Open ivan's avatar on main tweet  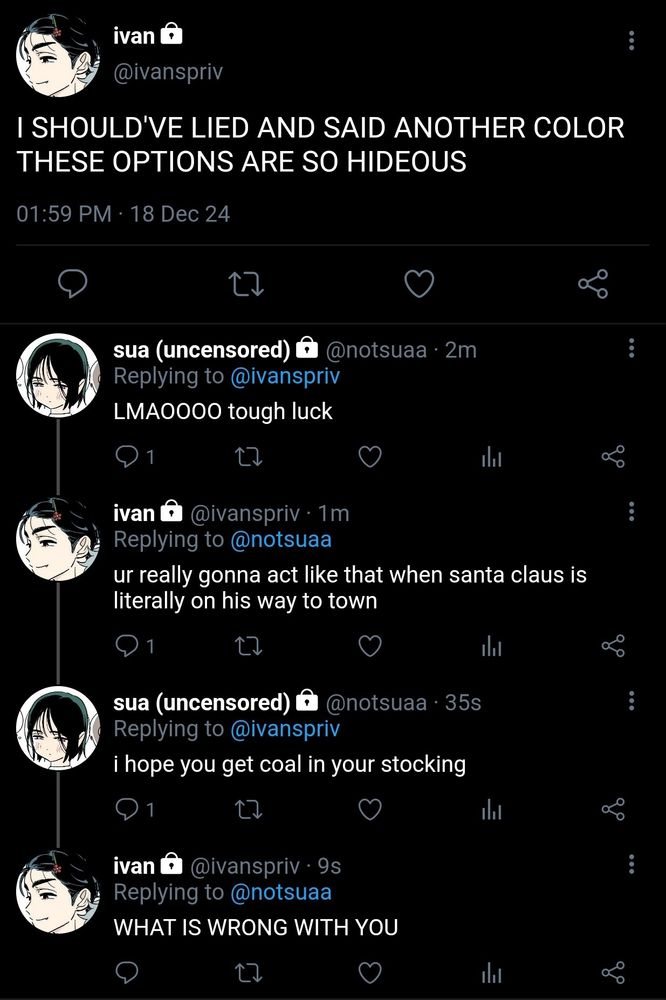[x=57, y=56]
